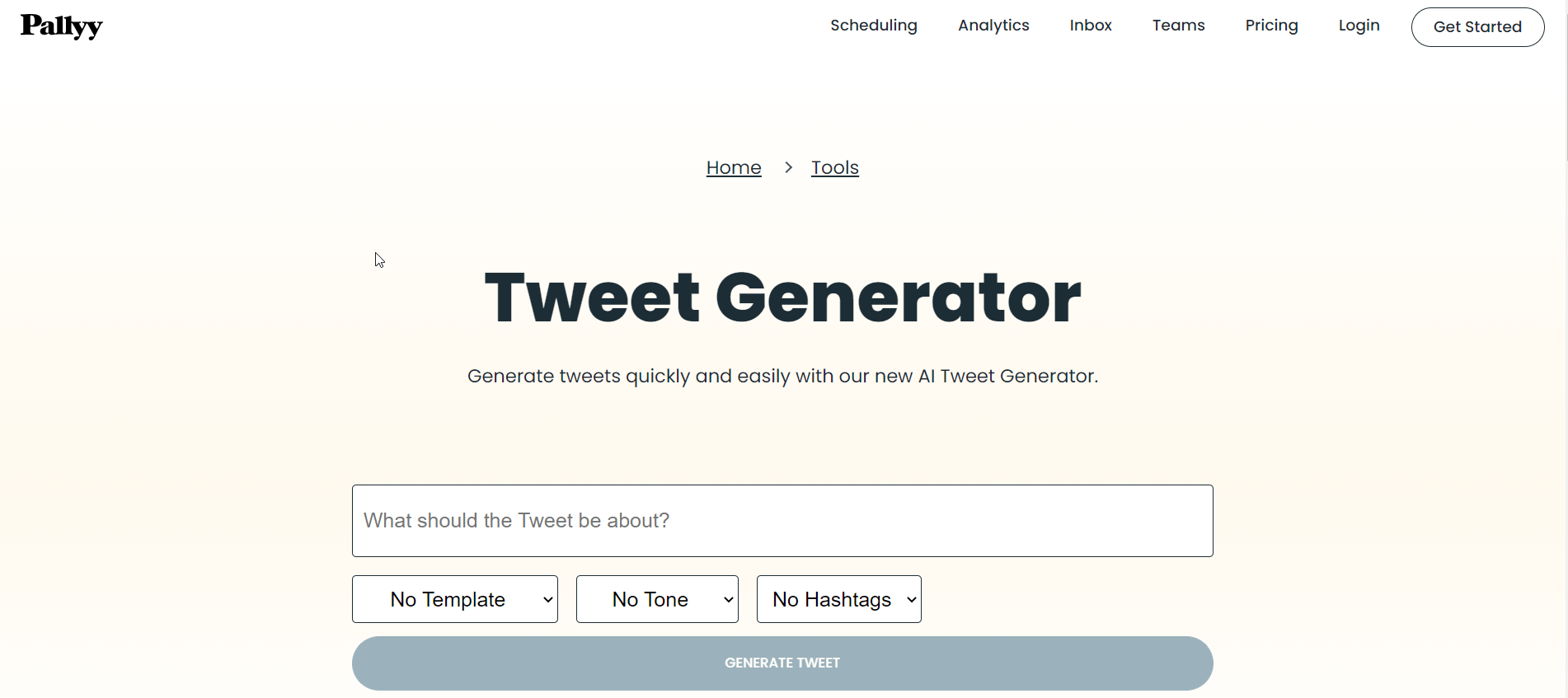Focus the tweet topic input field
1568x698 pixels.
(x=782, y=521)
